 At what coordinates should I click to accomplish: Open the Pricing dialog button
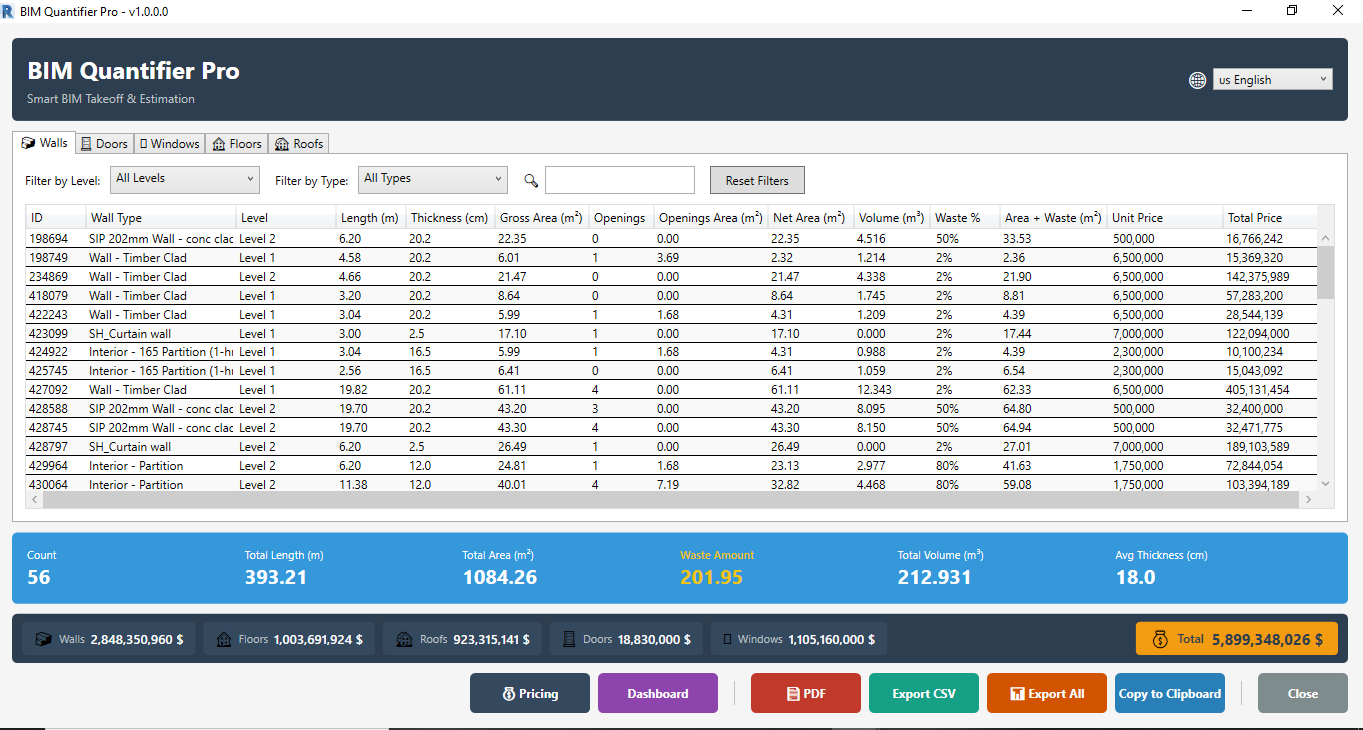(530, 693)
